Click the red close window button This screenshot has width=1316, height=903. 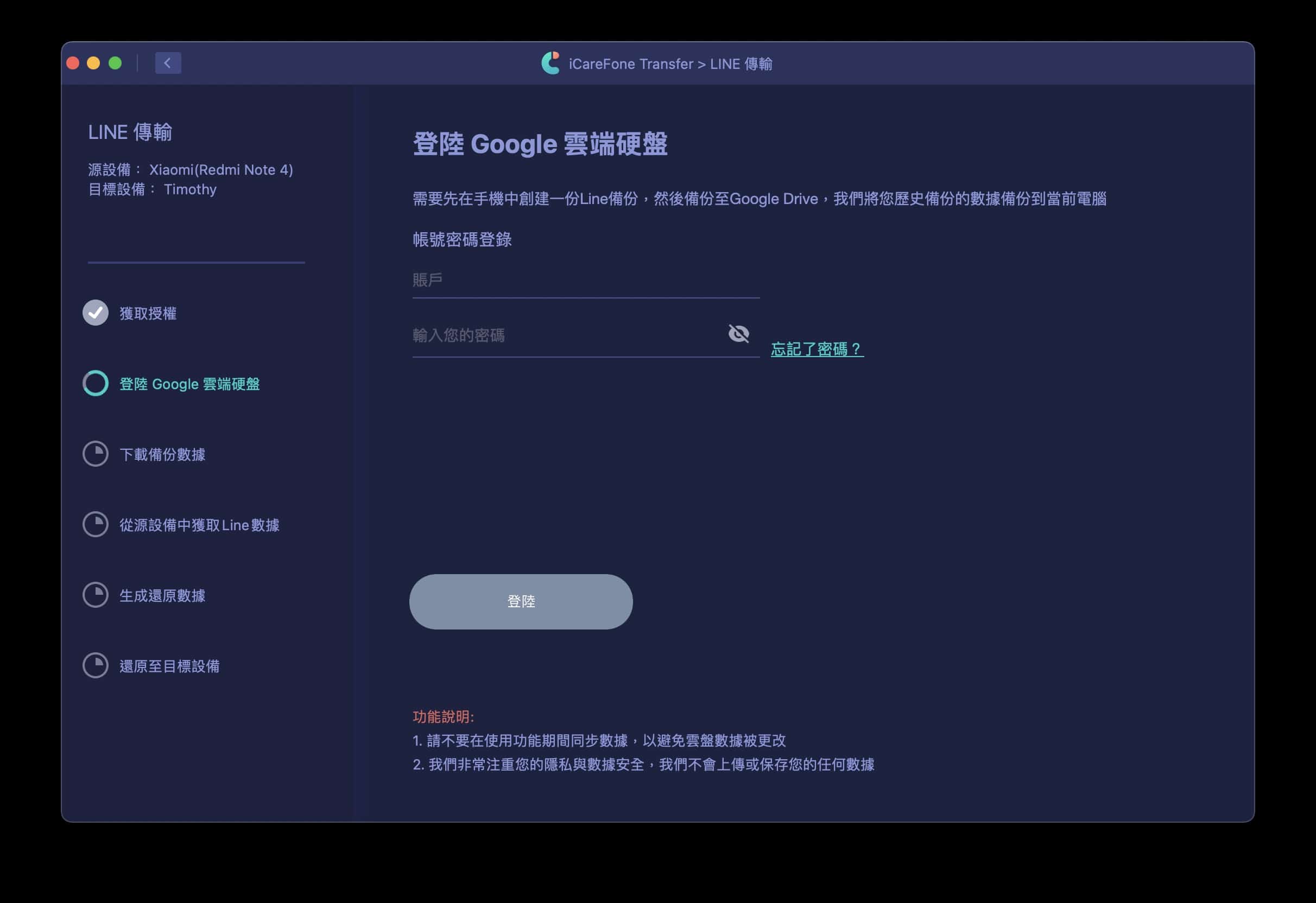[73, 63]
